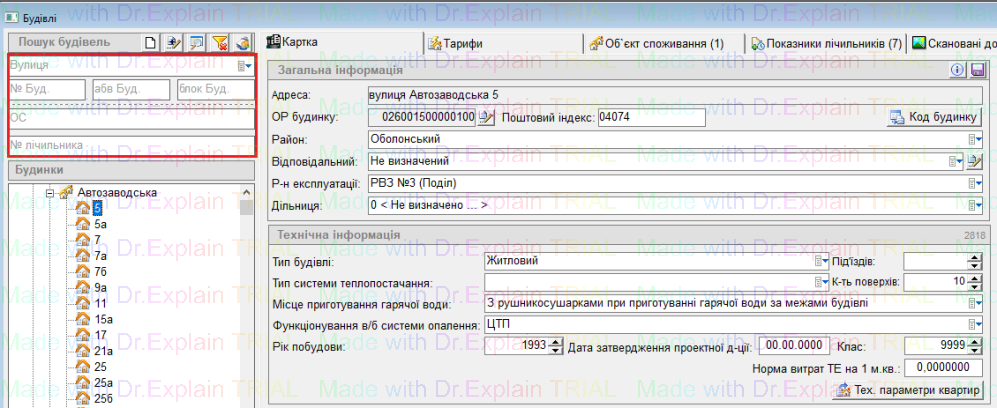
Task: Click the Поштовий індекс input field
Action: (x=651, y=118)
